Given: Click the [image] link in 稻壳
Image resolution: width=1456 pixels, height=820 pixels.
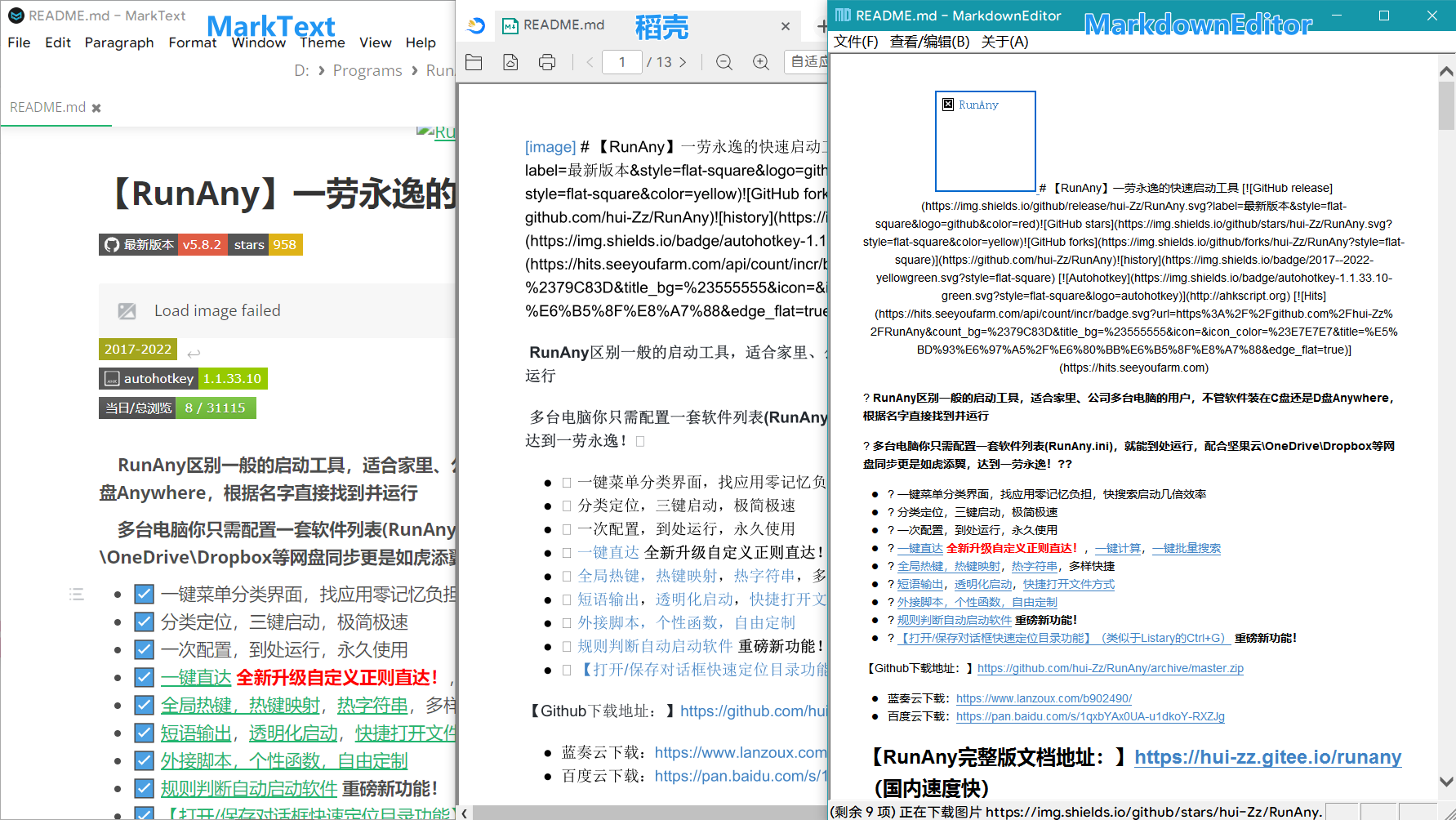Looking at the screenshot, I should click(550, 147).
